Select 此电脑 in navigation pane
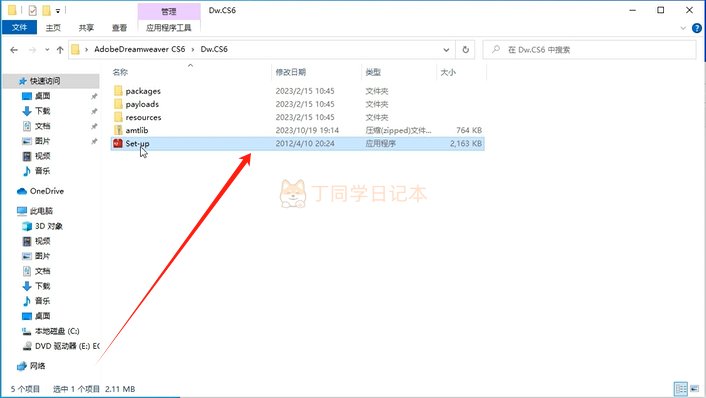Screen dimensions: 706x398 [41, 211]
